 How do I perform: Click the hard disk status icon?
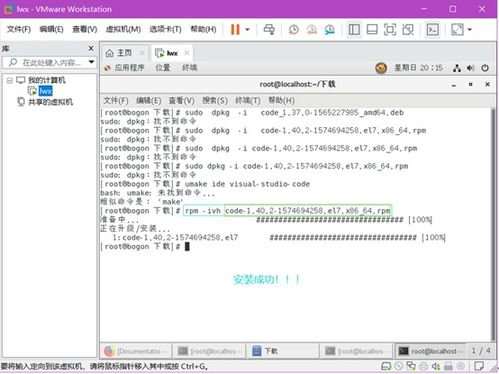[386, 366]
